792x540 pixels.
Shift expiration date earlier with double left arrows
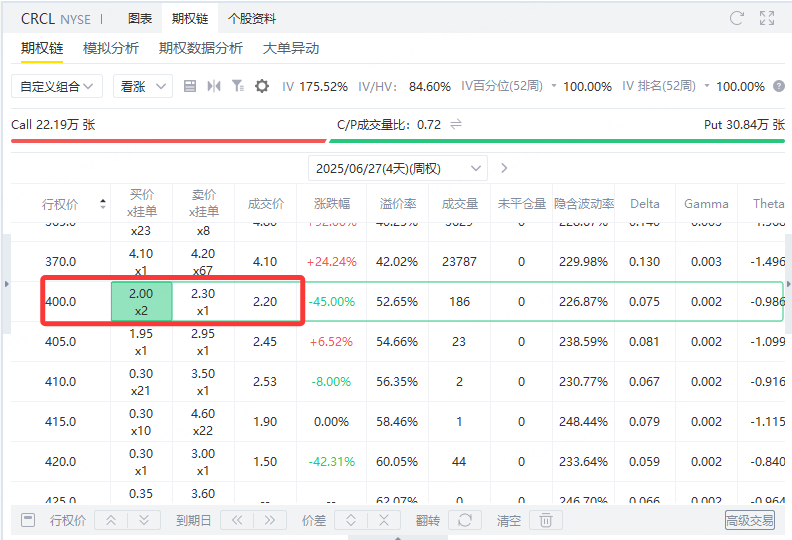point(237,520)
